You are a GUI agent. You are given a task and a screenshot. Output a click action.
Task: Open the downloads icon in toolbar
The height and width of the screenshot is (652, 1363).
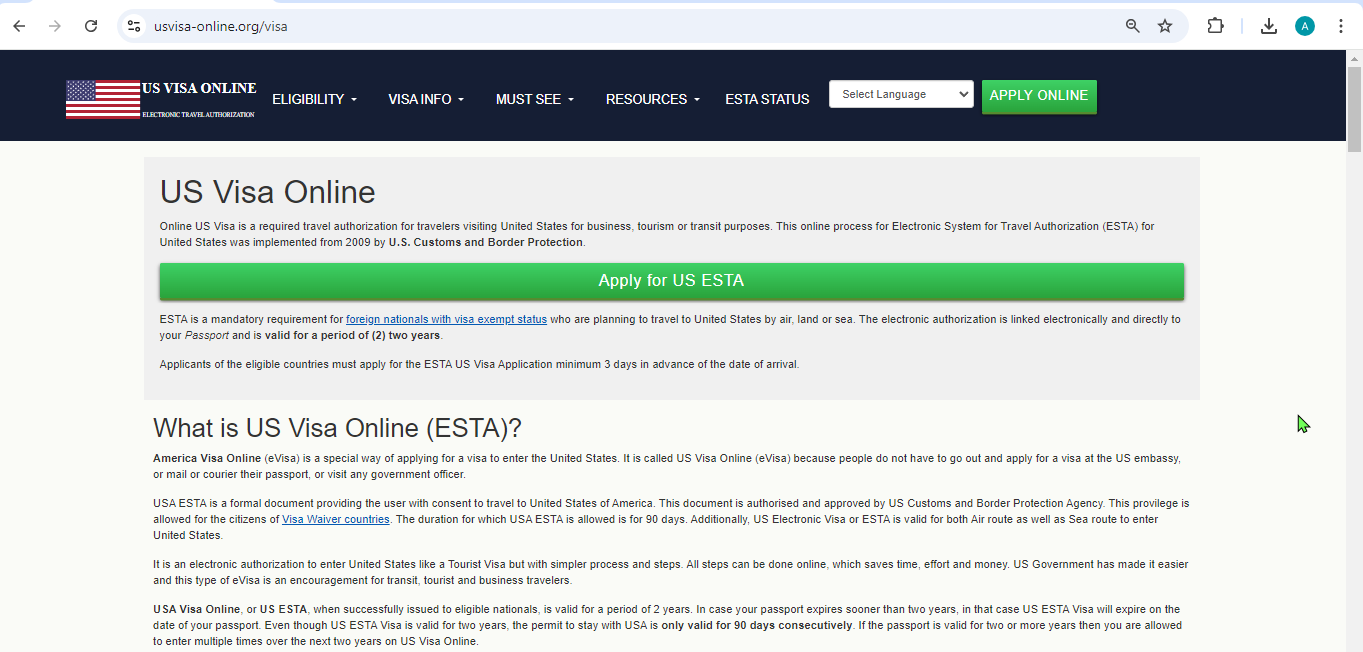point(1268,26)
